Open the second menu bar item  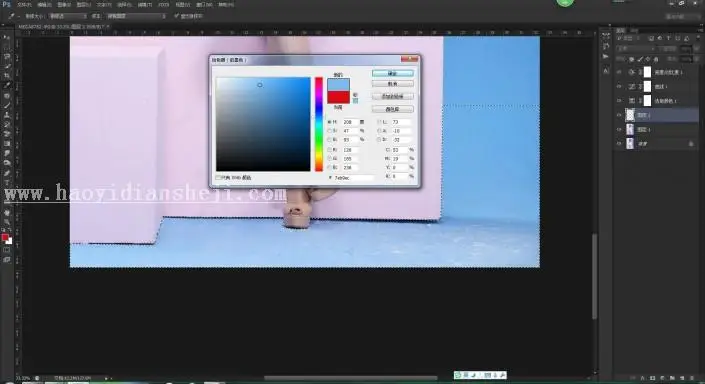pos(44,4)
